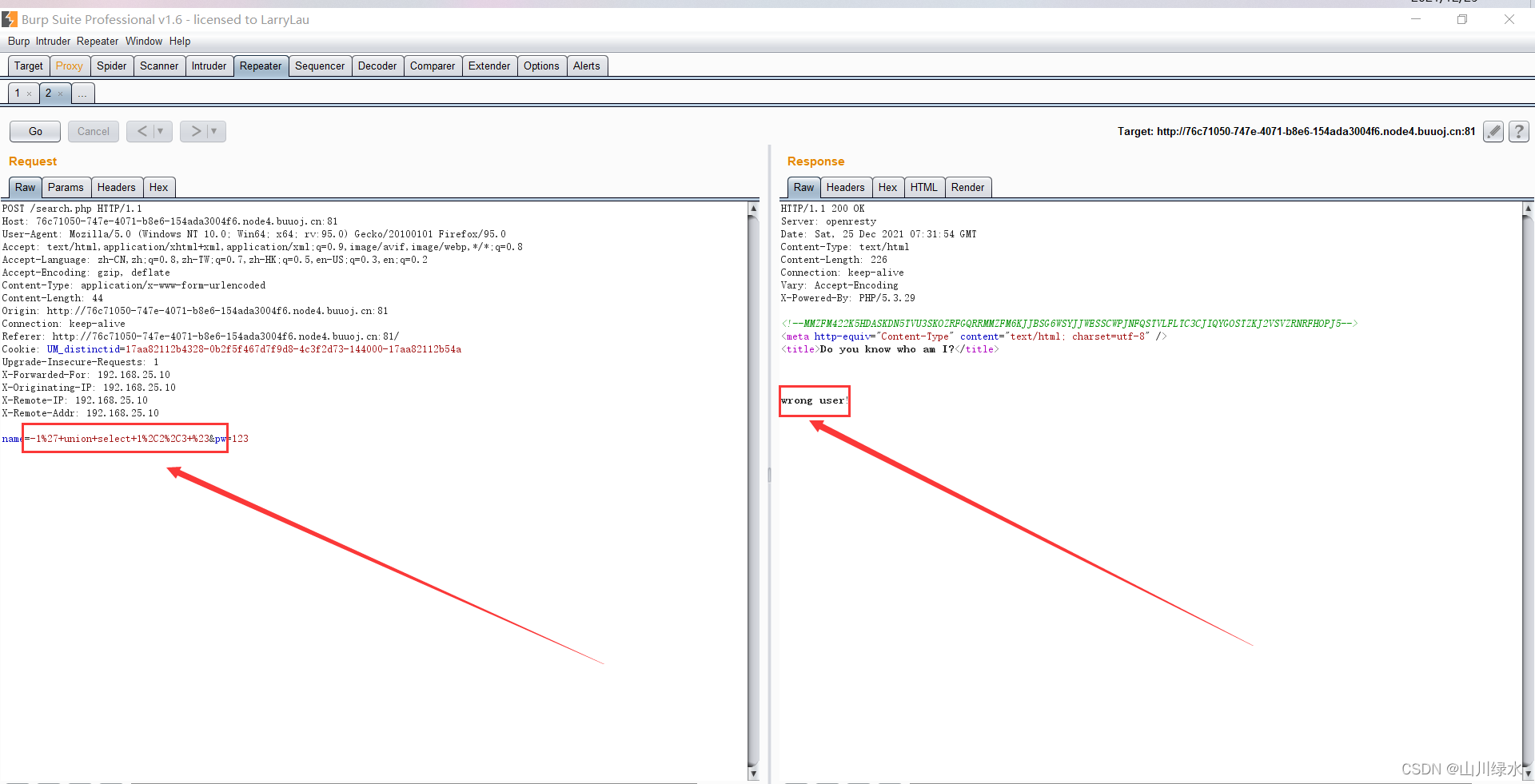Show Response Headers tab
Image resolution: width=1535 pixels, height=784 pixels.
[846, 188]
